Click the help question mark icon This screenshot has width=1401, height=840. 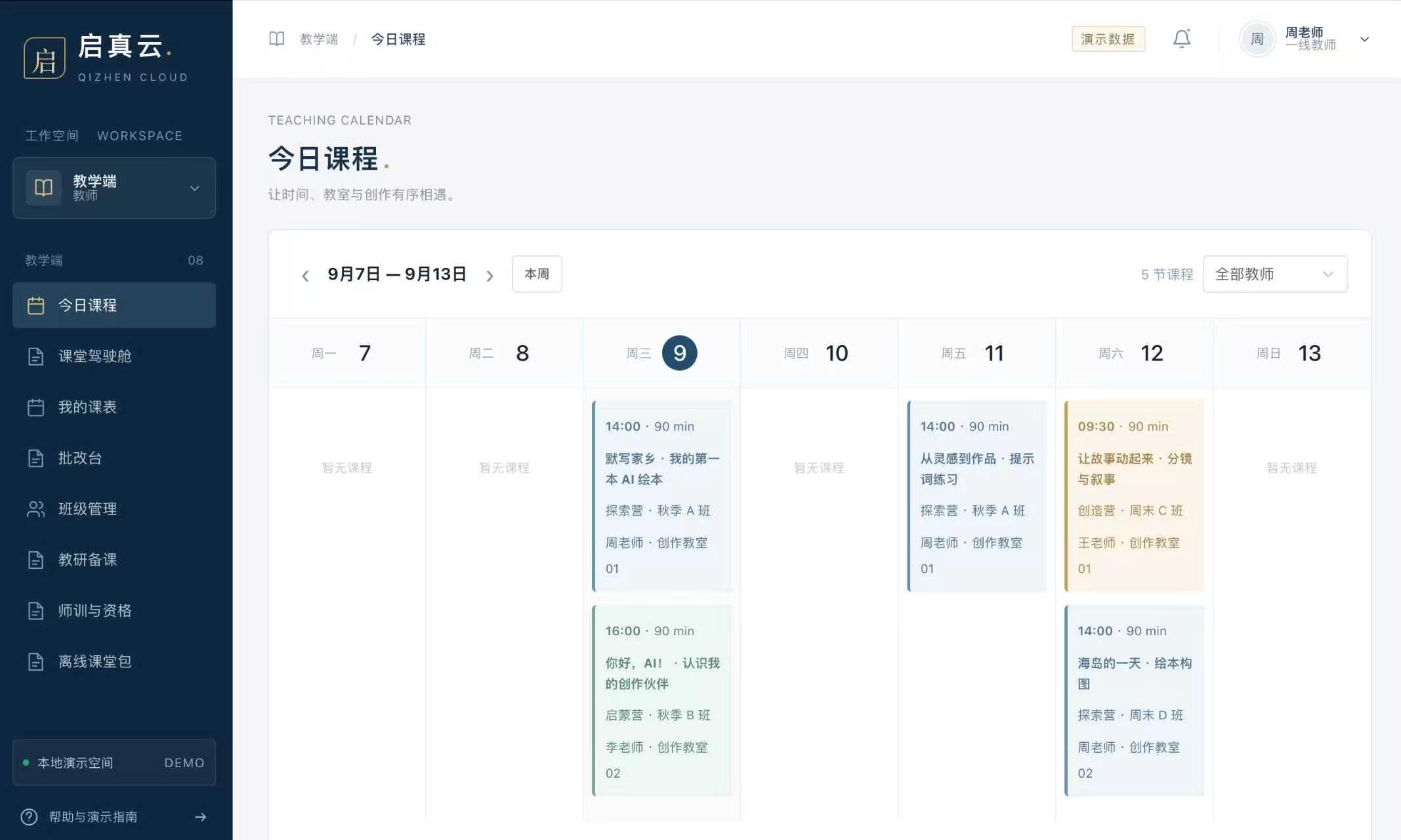[x=30, y=817]
